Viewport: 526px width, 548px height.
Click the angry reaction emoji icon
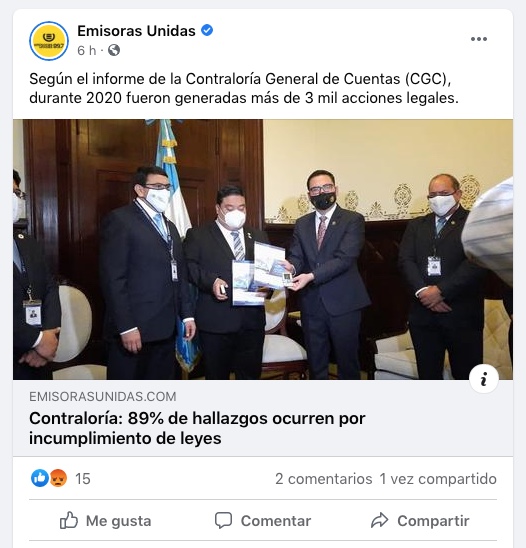58,478
